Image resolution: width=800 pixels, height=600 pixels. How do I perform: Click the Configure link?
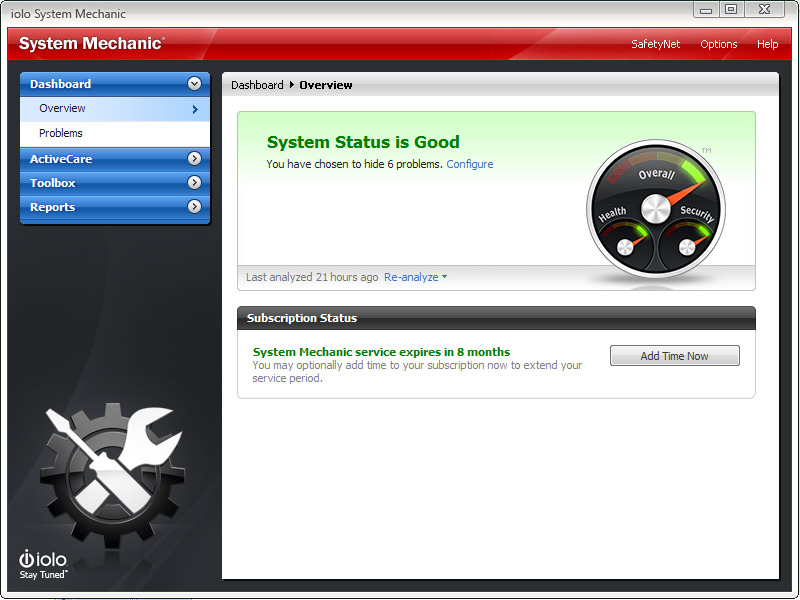(x=470, y=164)
